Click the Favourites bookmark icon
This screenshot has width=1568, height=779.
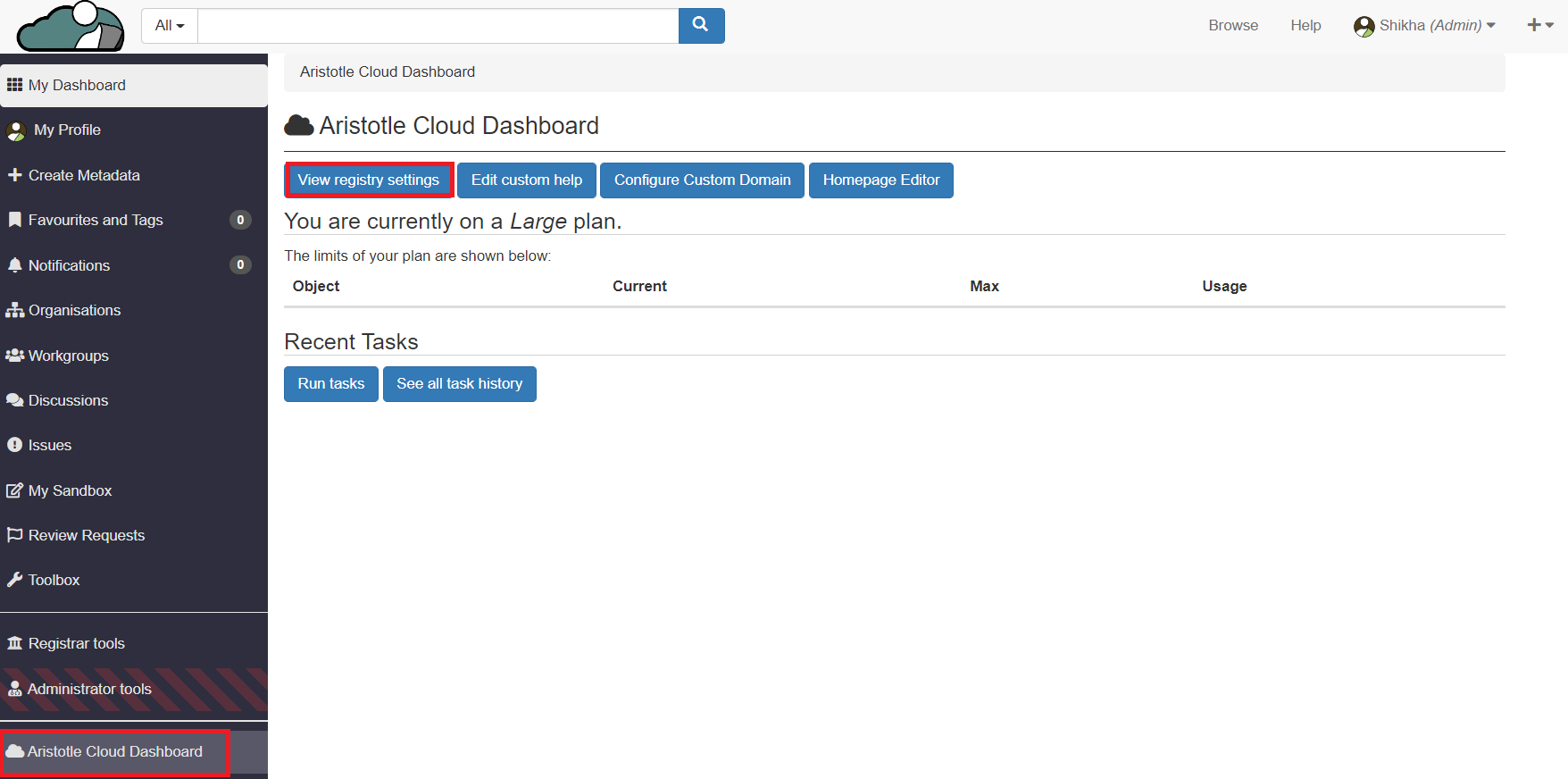[15, 220]
